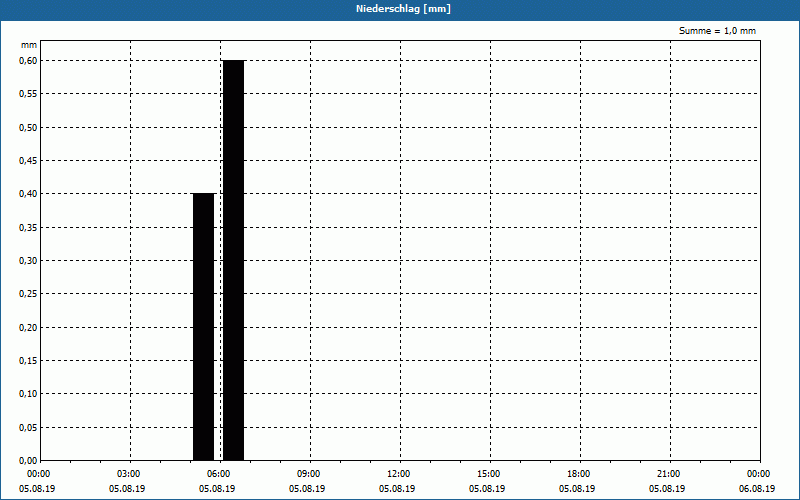Click the 21:00 time label

tap(667, 474)
